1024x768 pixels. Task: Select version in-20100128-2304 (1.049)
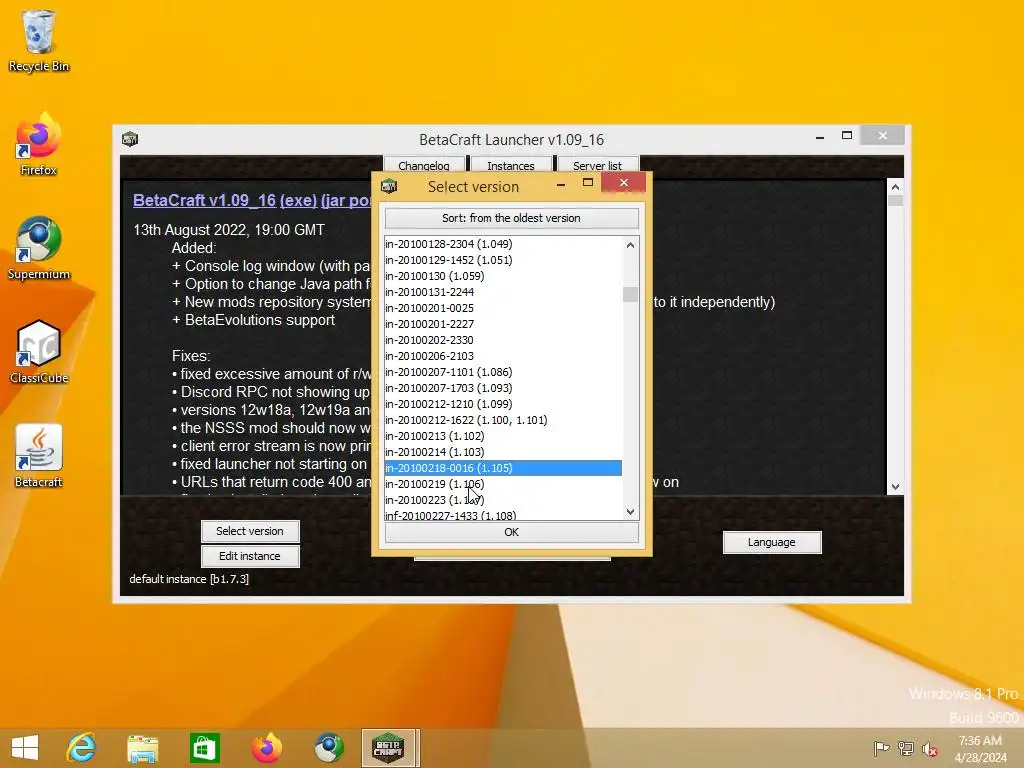click(x=503, y=244)
